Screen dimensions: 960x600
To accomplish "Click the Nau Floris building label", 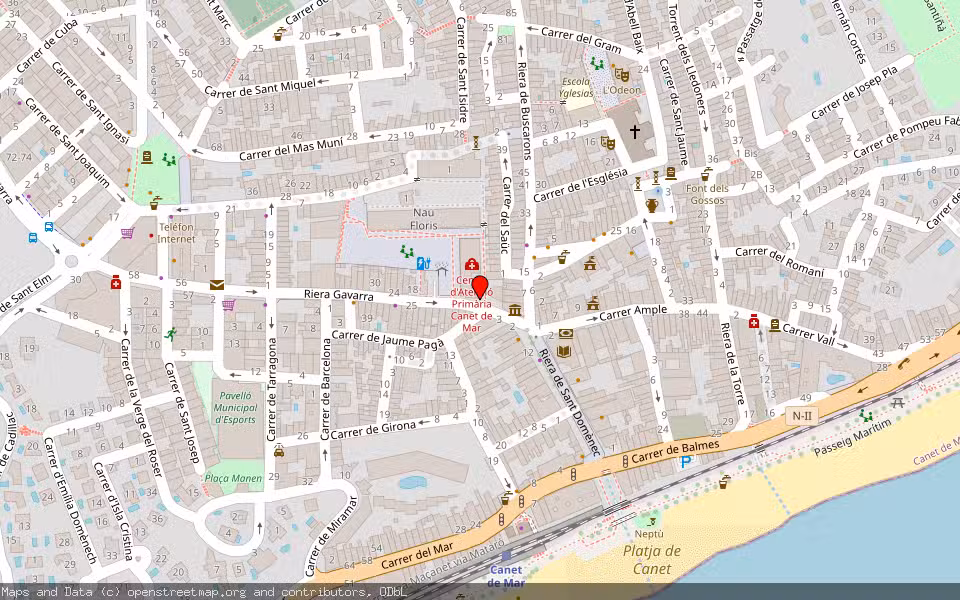I will [424, 219].
